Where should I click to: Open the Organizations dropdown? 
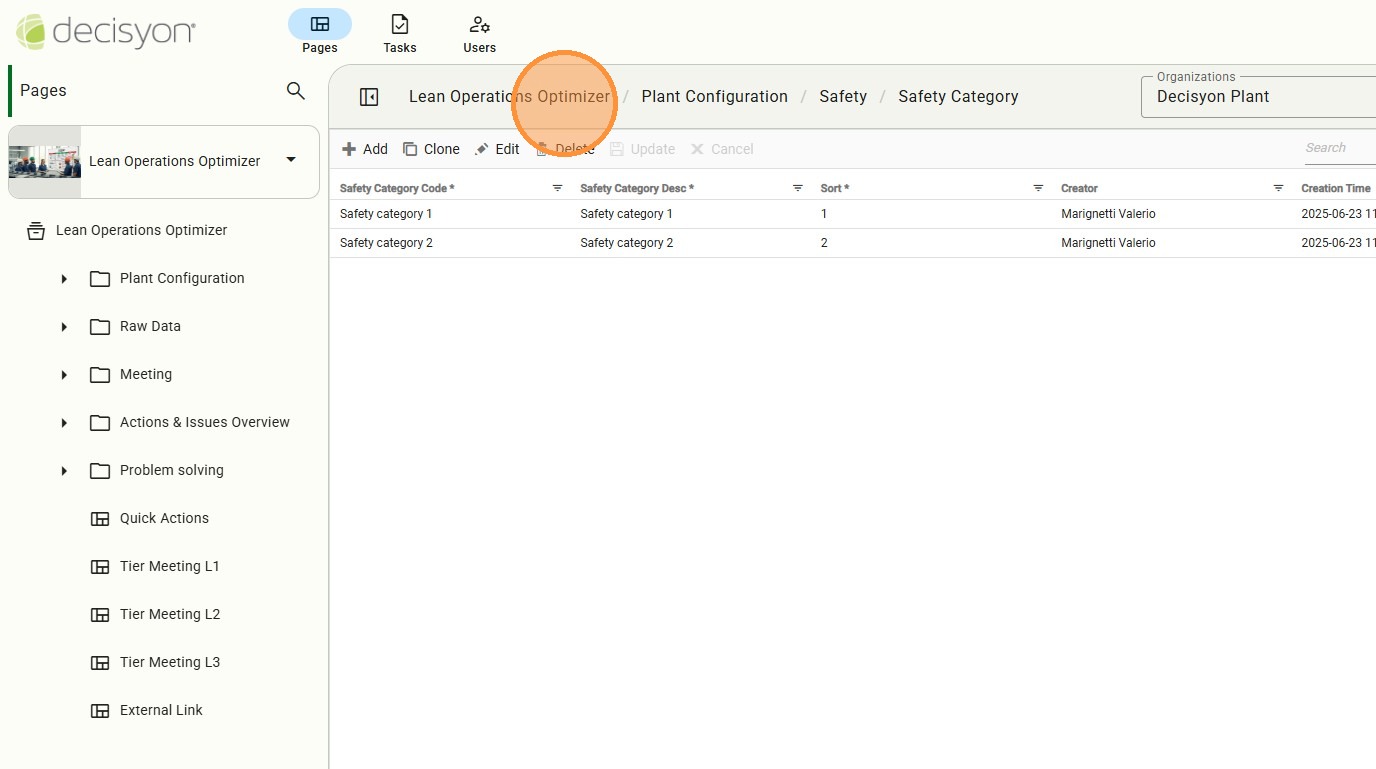1260,97
